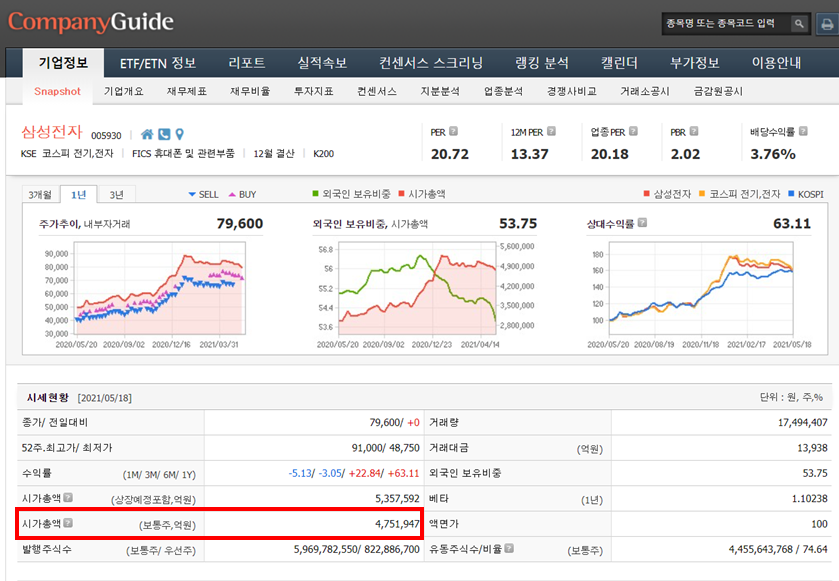Switch chart period to 3년
Viewport: 839px width, 581px height.
tap(117, 194)
